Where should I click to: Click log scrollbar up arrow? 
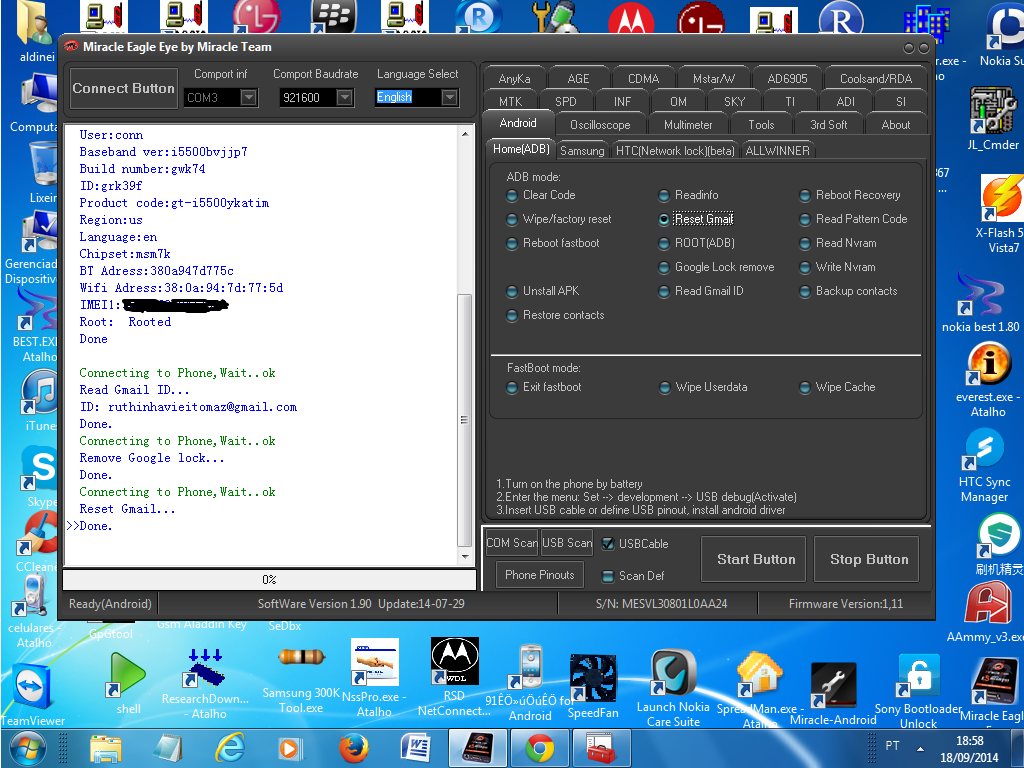464,134
